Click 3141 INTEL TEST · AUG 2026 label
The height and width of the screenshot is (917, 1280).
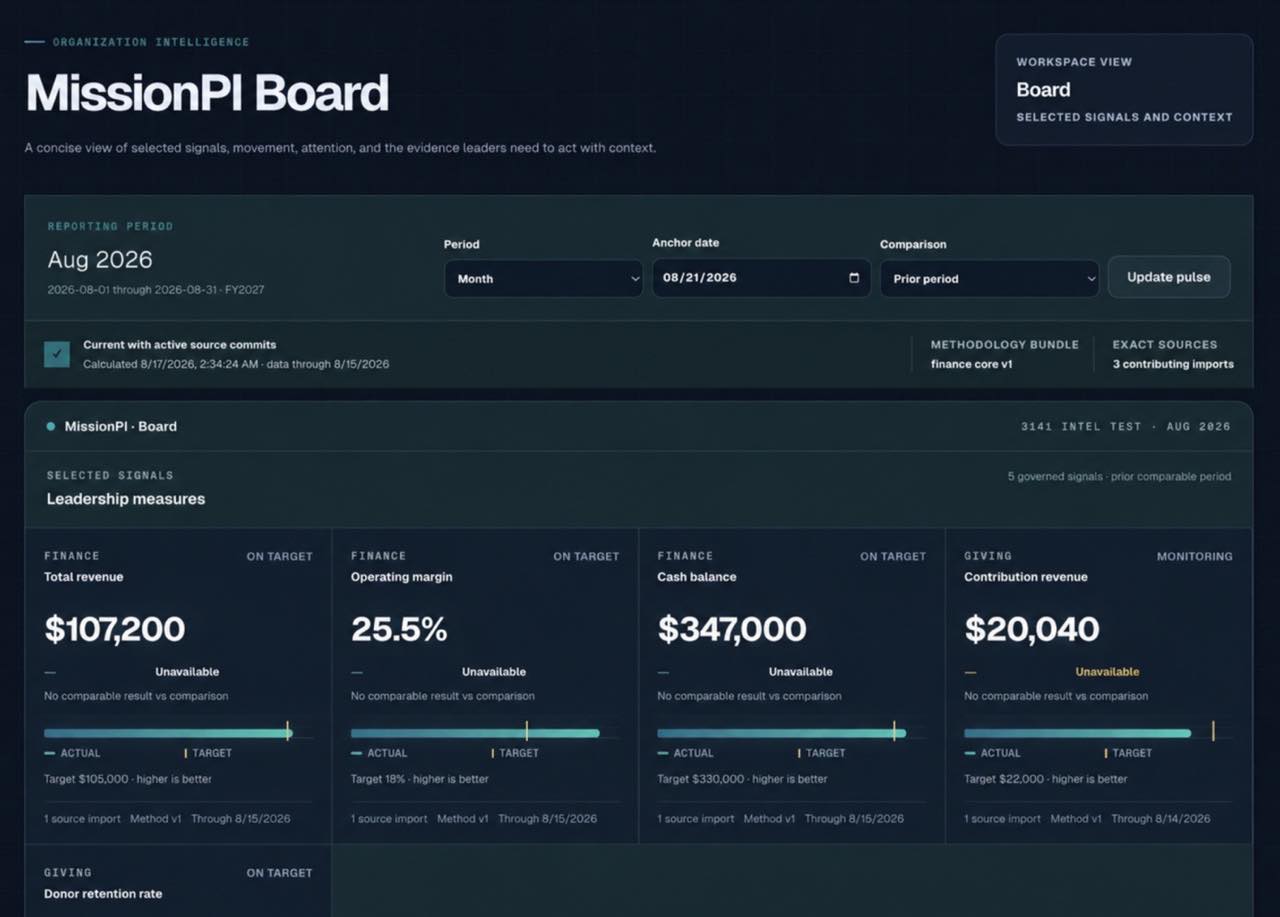1125,426
